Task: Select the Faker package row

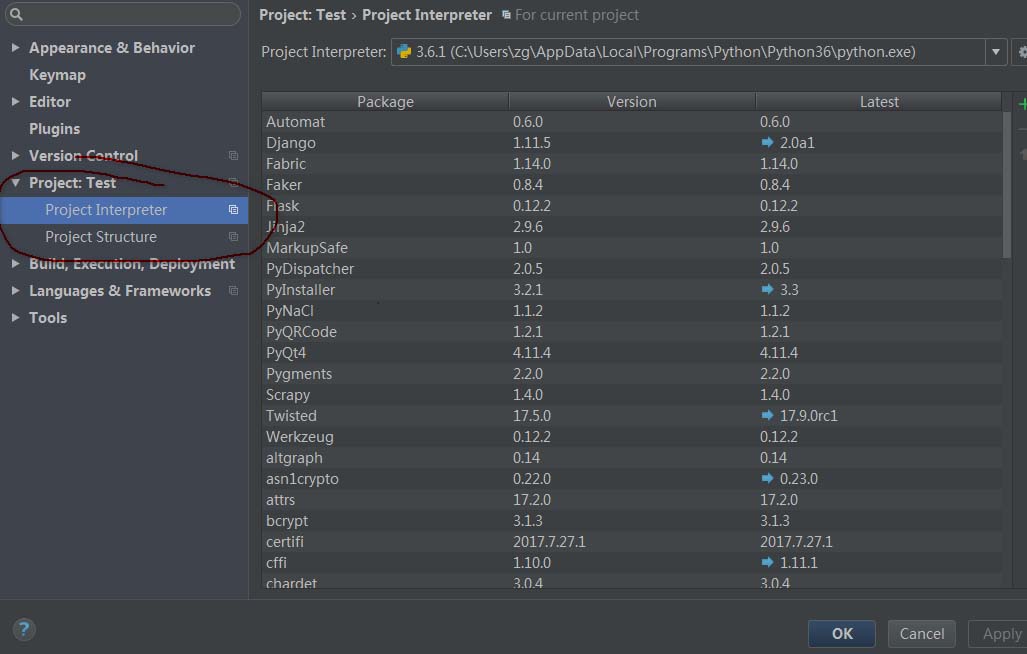Action: 631,185
